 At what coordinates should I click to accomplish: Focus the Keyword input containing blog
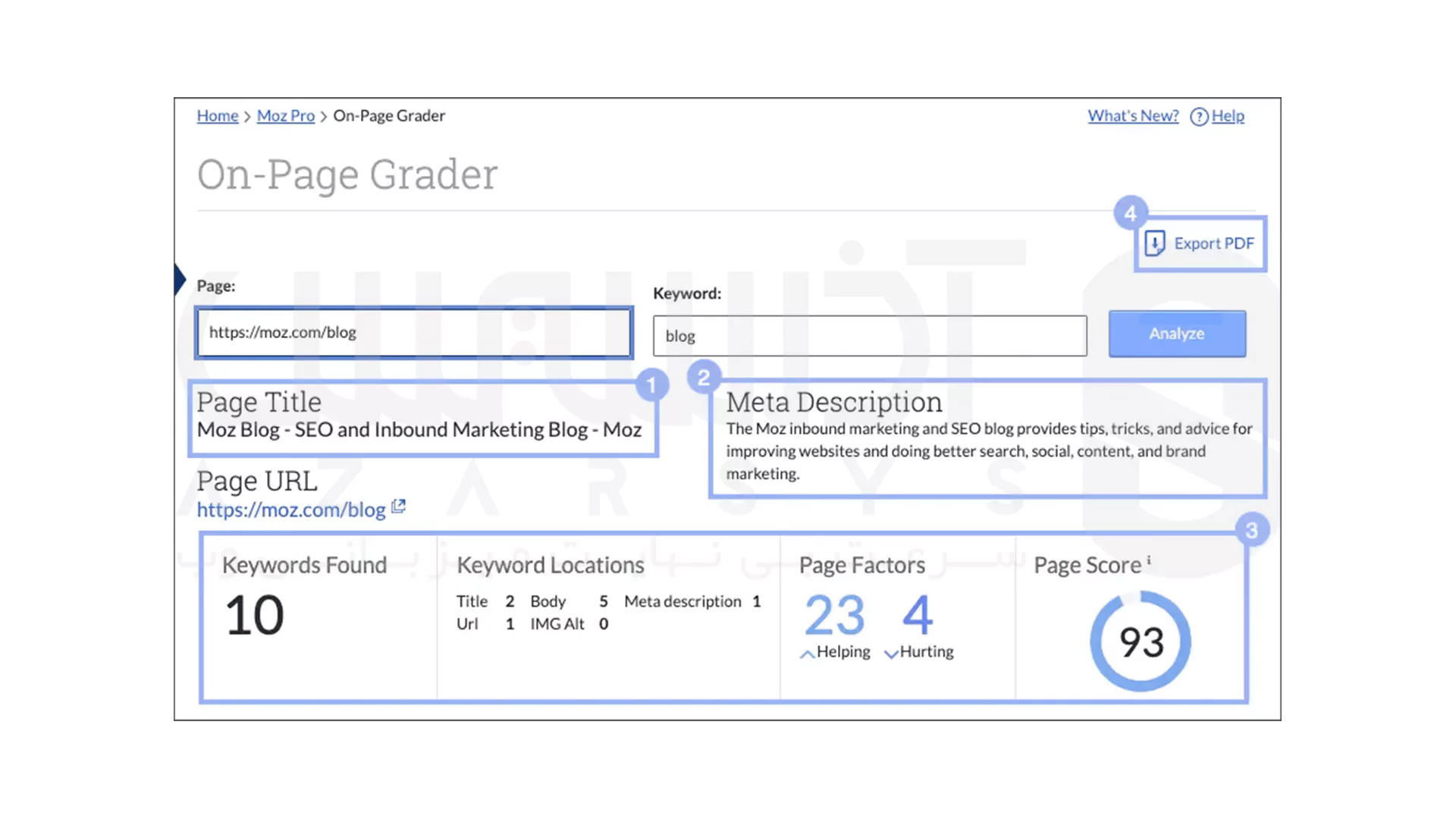tap(870, 336)
